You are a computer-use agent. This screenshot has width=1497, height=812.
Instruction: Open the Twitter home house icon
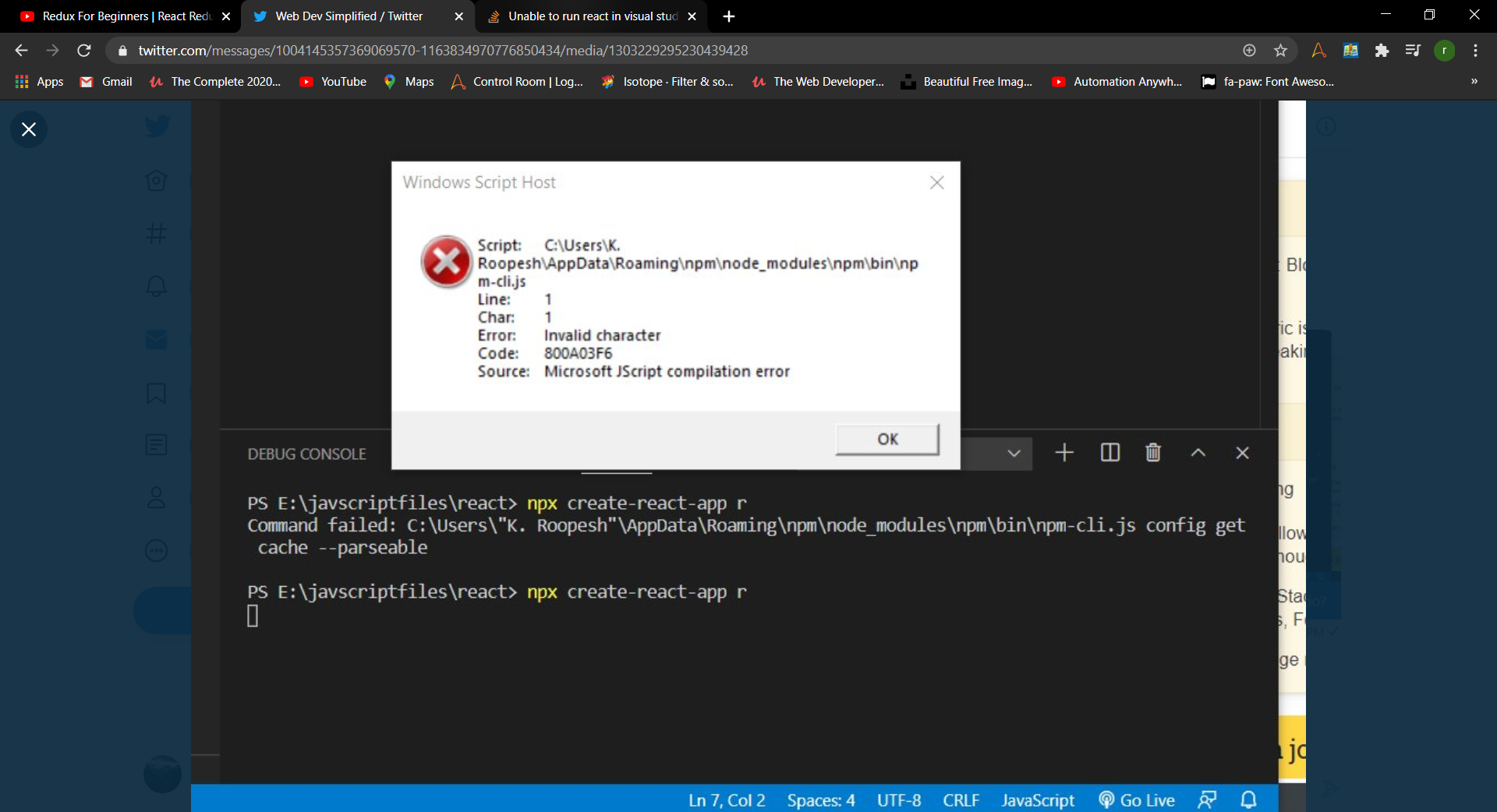coord(157,180)
